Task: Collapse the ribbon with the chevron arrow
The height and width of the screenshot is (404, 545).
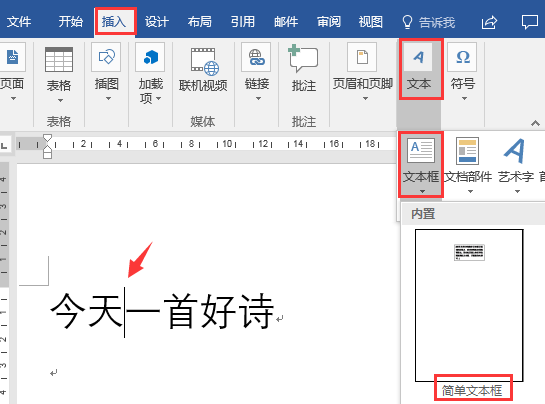Action: point(535,123)
